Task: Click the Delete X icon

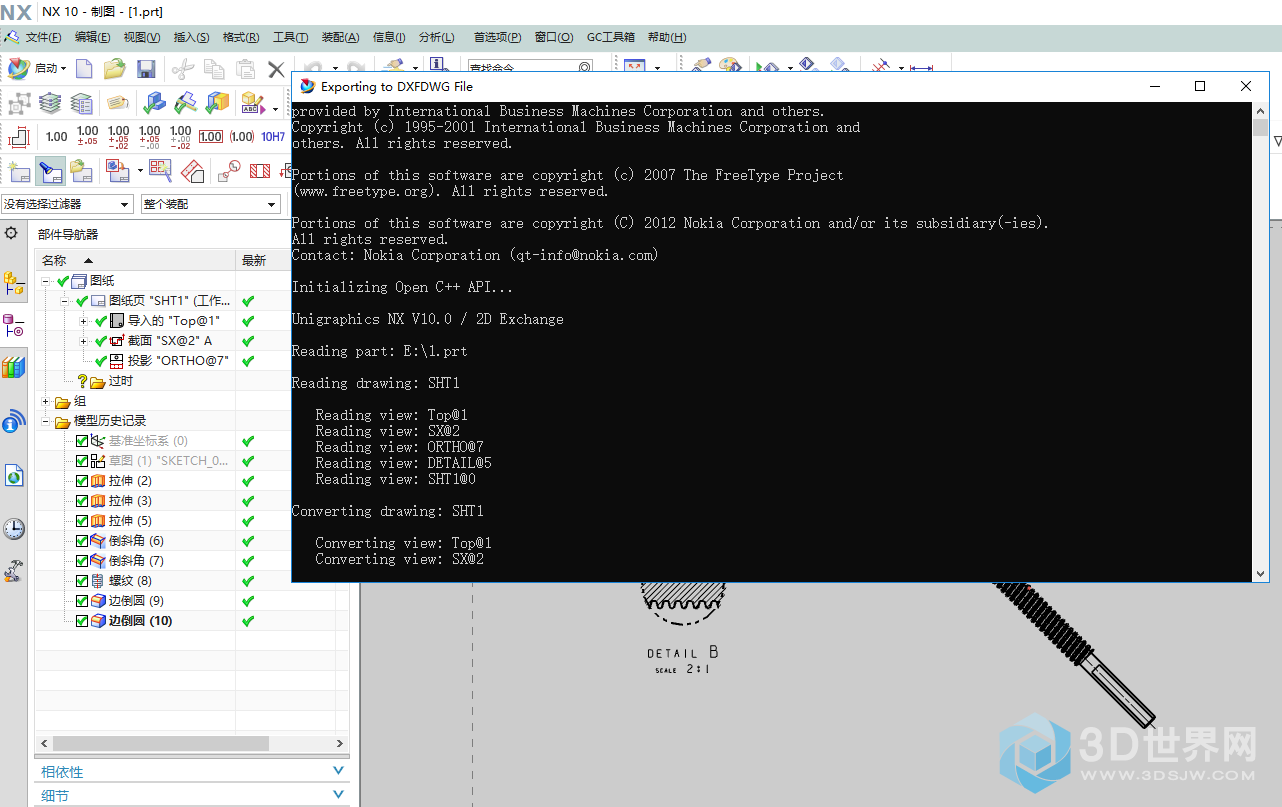Action: tap(276, 69)
